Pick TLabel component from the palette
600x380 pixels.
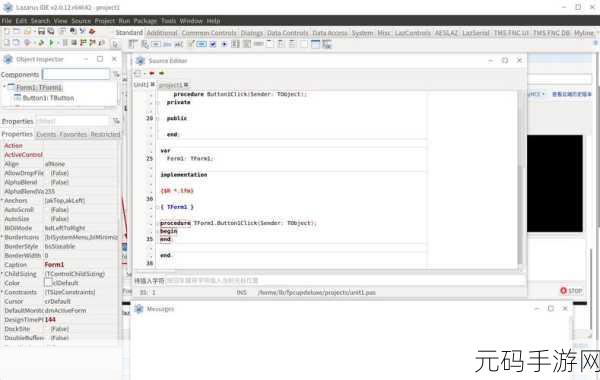(x=167, y=44)
